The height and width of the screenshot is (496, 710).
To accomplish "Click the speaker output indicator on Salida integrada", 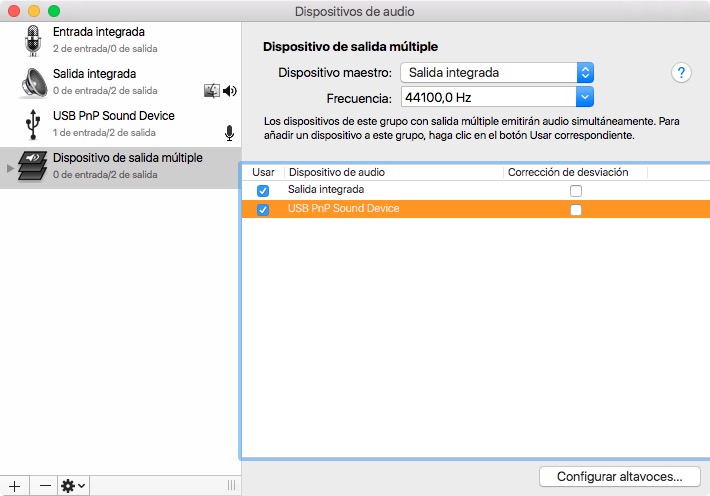I will tap(230, 91).
